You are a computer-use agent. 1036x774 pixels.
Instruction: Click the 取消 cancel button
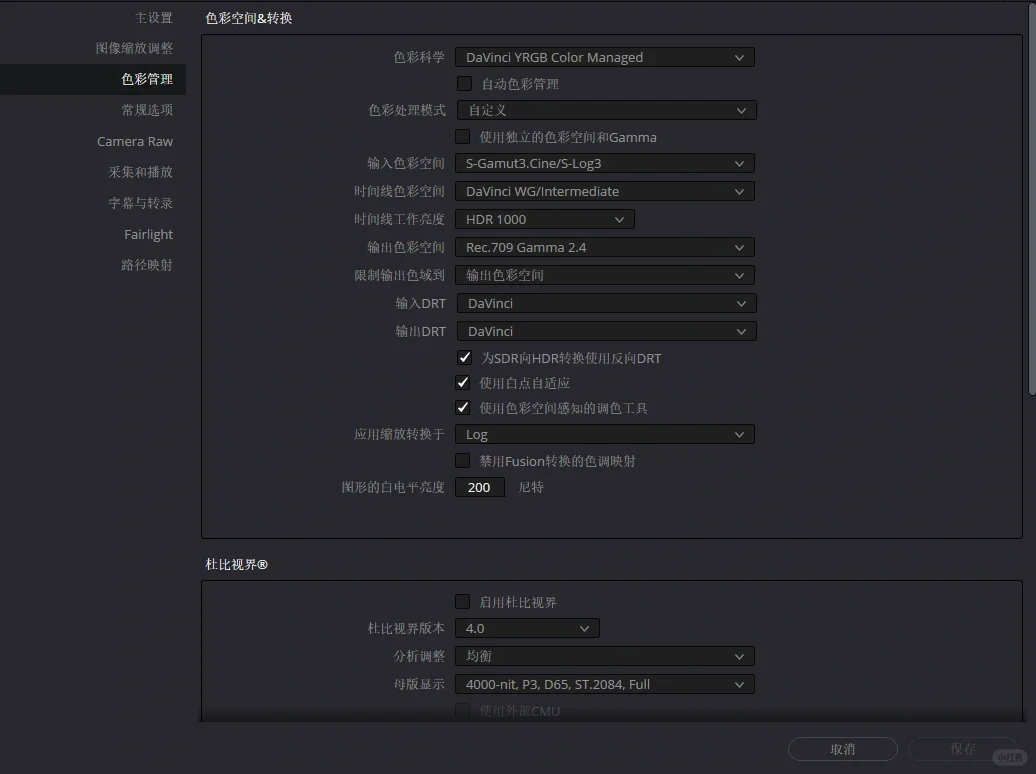coord(842,749)
